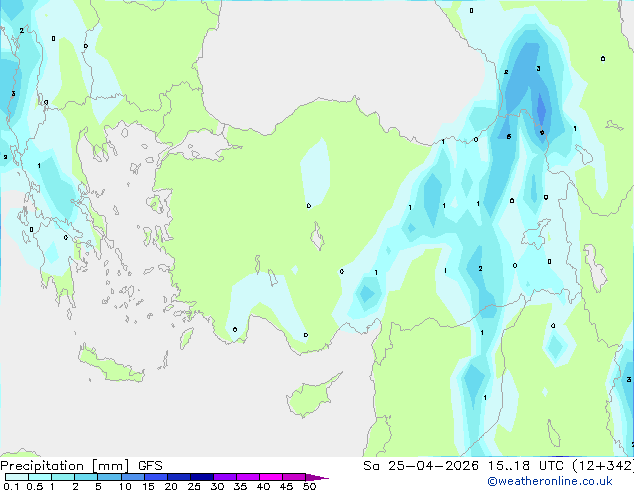Click the above-50 mm legend arrow tip
The height and width of the screenshot is (490, 634).
coord(317,477)
